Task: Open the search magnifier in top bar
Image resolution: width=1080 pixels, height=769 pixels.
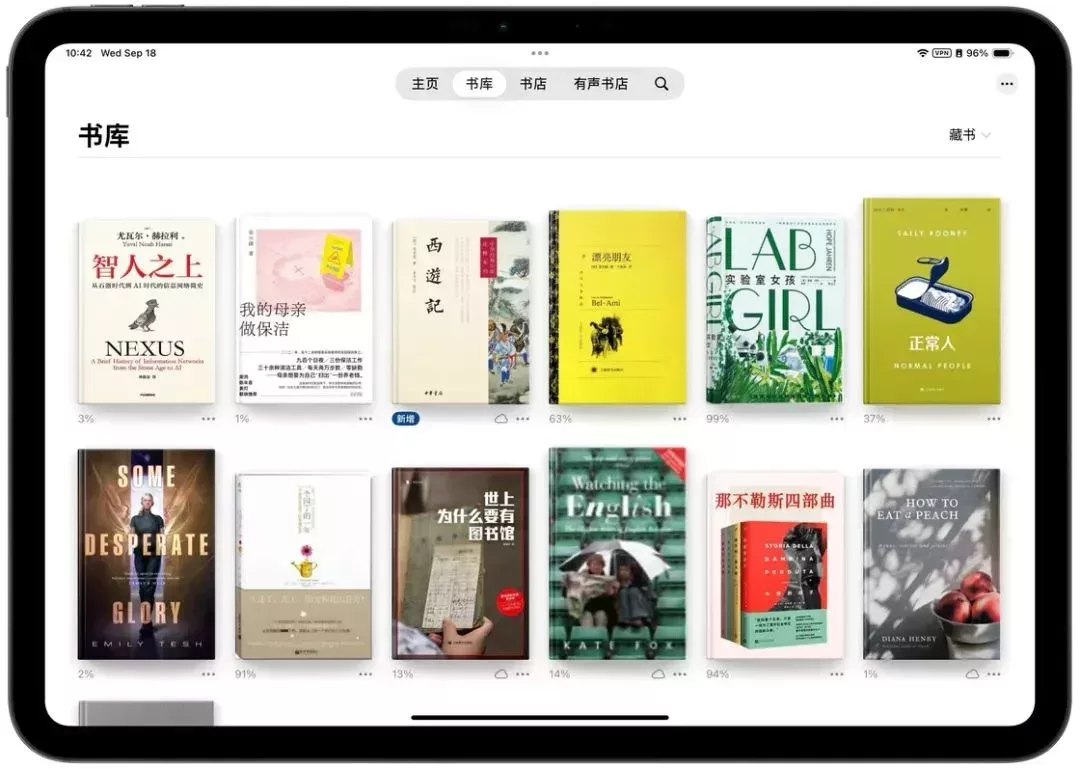Action: [x=661, y=84]
